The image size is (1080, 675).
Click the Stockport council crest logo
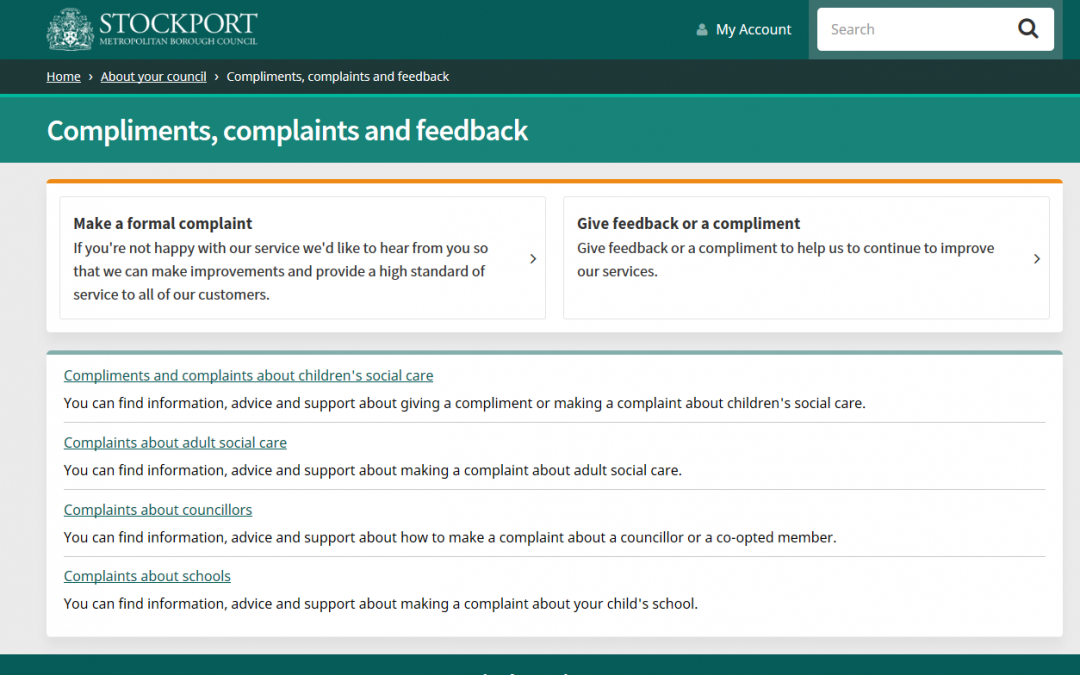[x=70, y=30]
